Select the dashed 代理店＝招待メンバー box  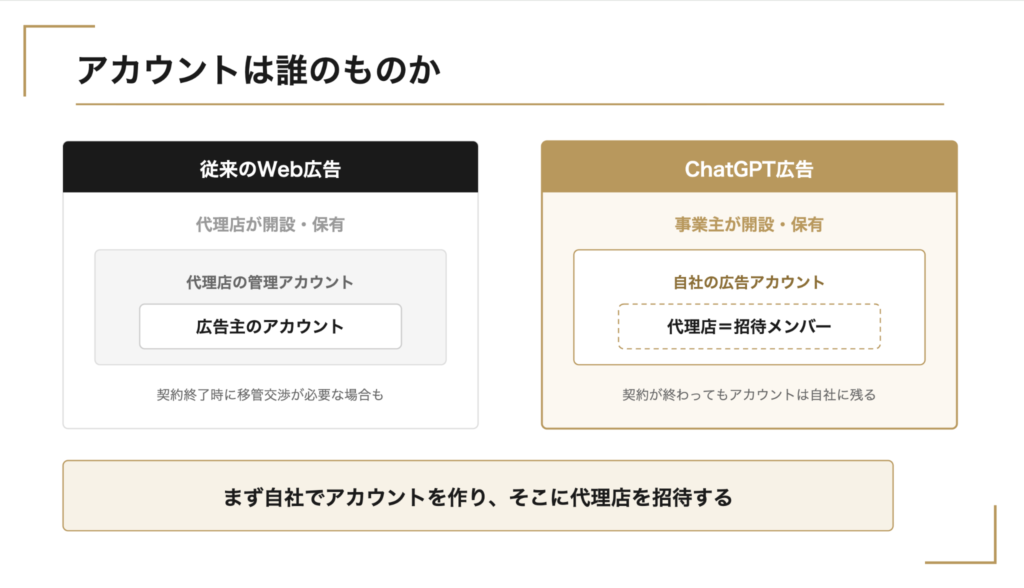point(749,326)
